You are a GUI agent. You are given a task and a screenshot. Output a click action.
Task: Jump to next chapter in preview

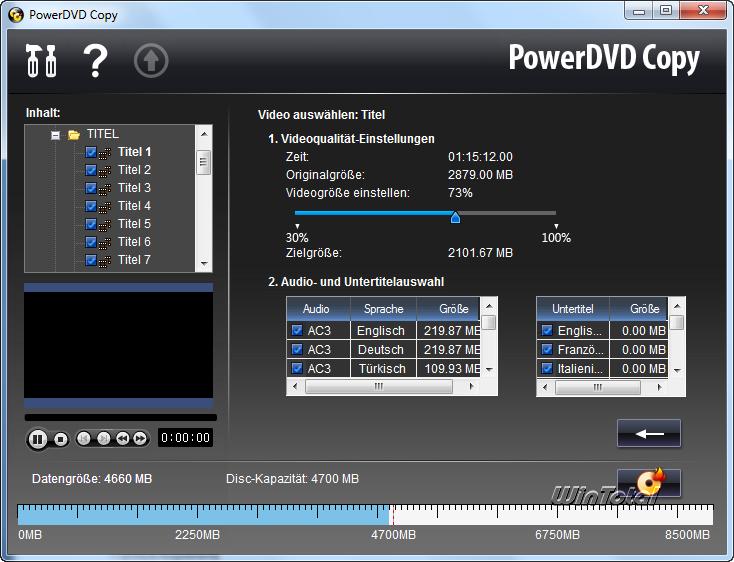pos(103,438)
